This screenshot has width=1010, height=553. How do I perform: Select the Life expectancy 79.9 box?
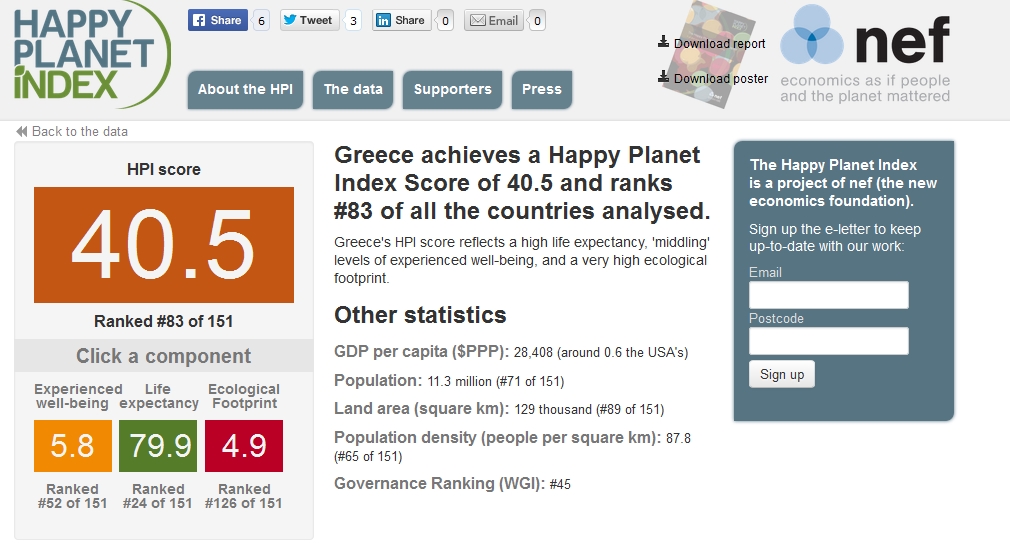158,445
